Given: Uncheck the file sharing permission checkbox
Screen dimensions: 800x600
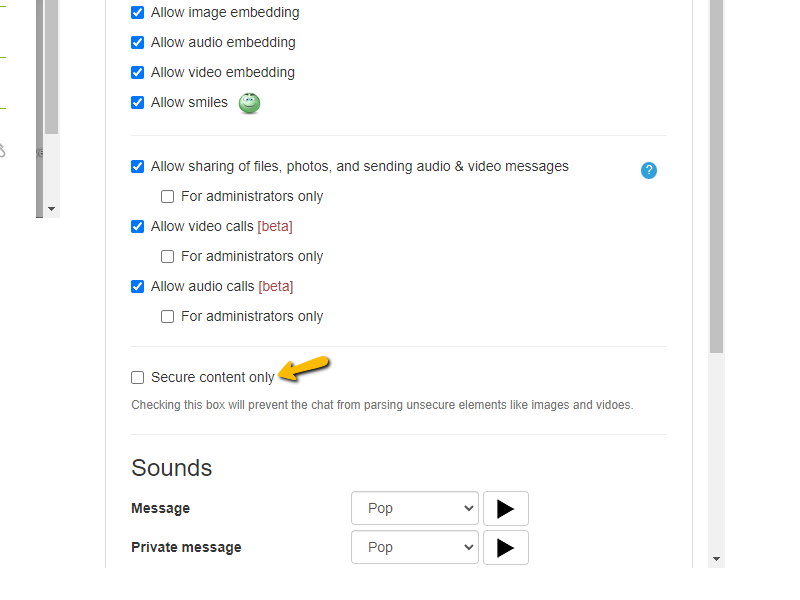Looking at the screenshot, I should tap(137, 166).
